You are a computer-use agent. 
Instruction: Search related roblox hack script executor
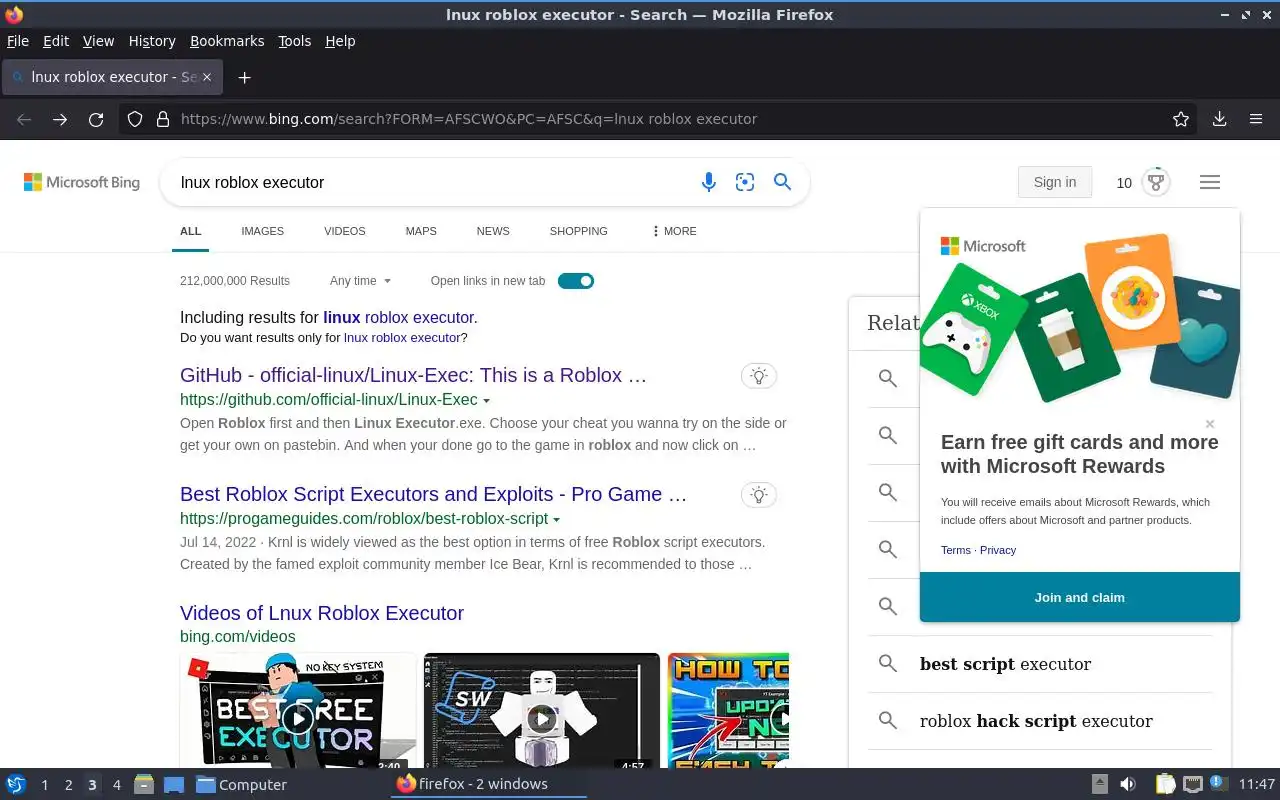[1036, 721]
